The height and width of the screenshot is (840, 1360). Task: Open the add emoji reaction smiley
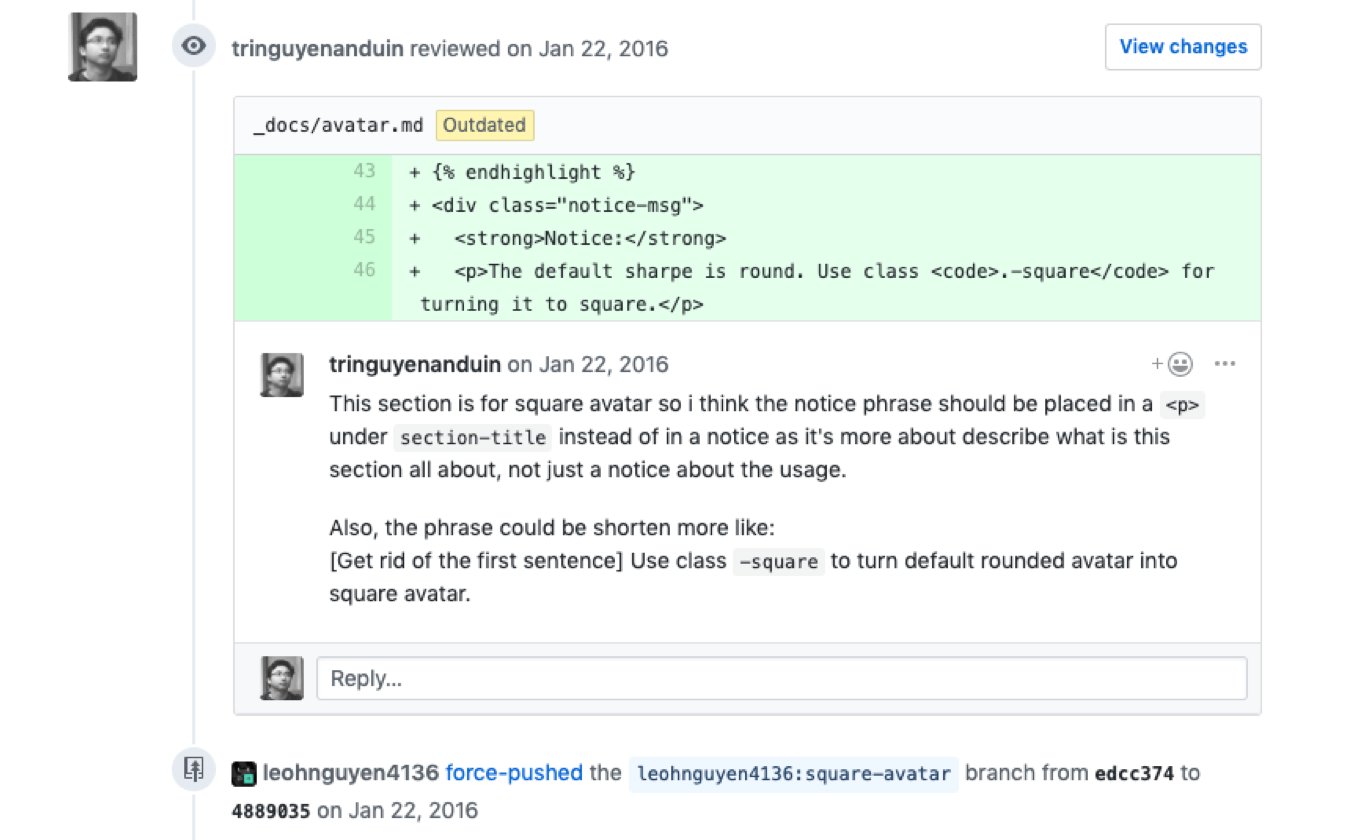click(1172, 364)
